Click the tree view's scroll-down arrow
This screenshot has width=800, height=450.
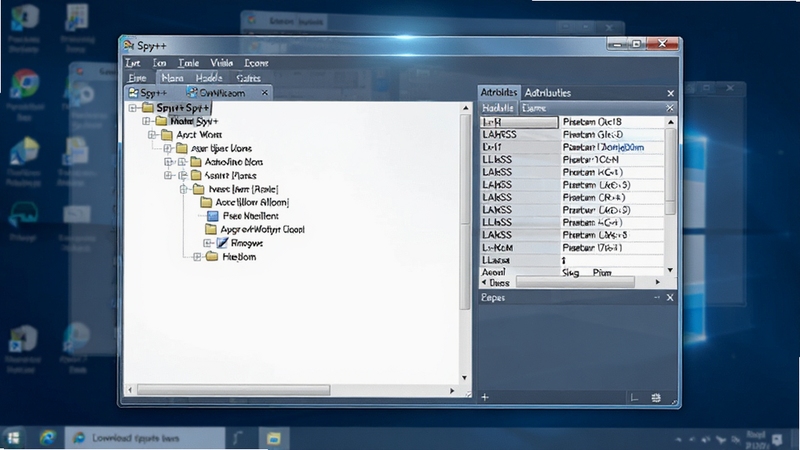464,378
